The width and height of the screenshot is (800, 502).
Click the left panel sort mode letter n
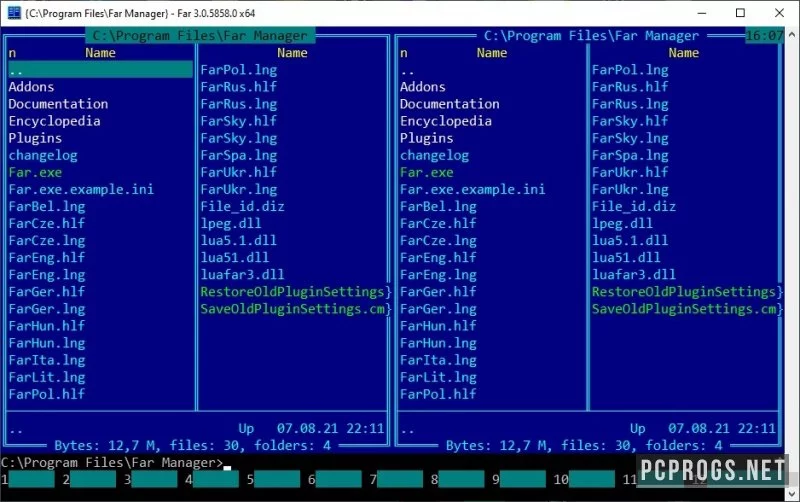tap(12, 53)
